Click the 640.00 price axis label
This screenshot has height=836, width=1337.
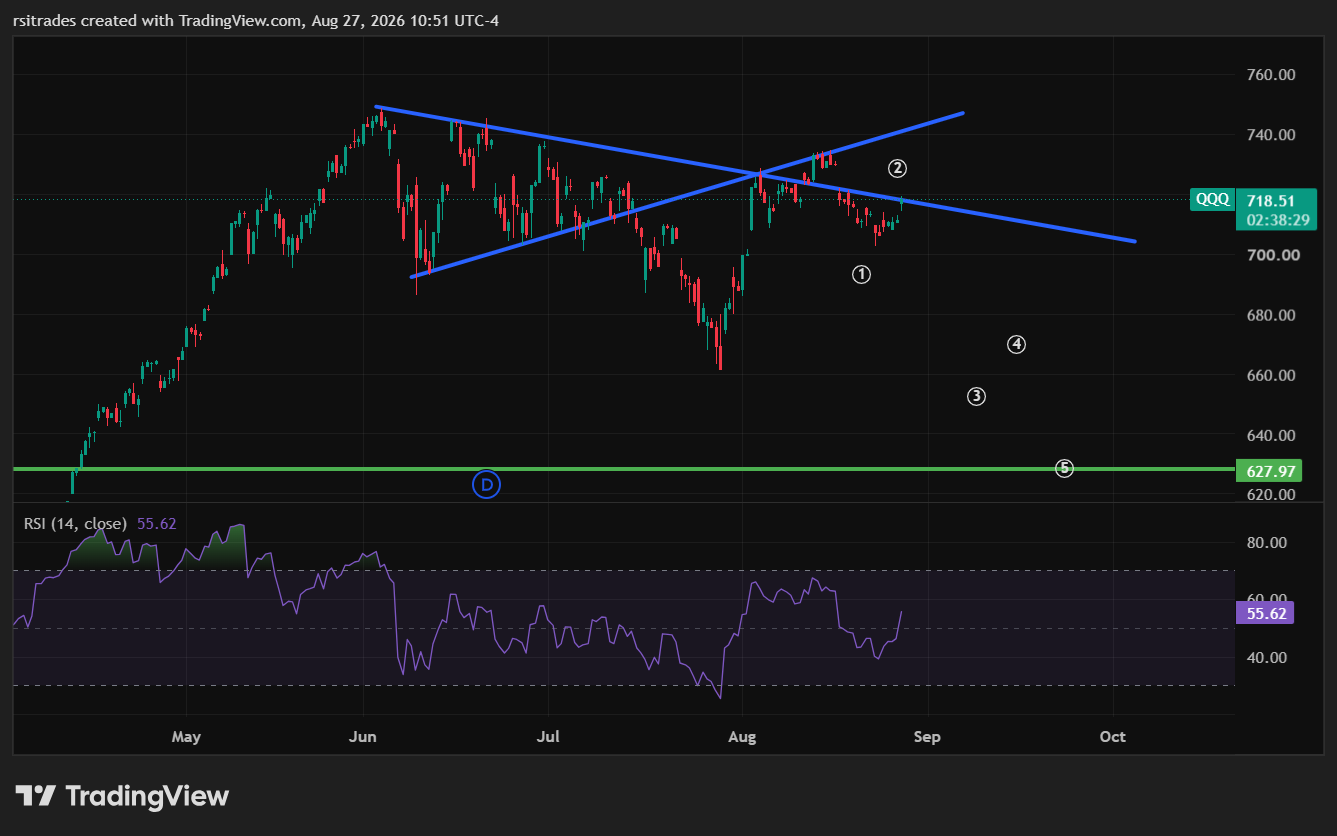pos(1273,435)
